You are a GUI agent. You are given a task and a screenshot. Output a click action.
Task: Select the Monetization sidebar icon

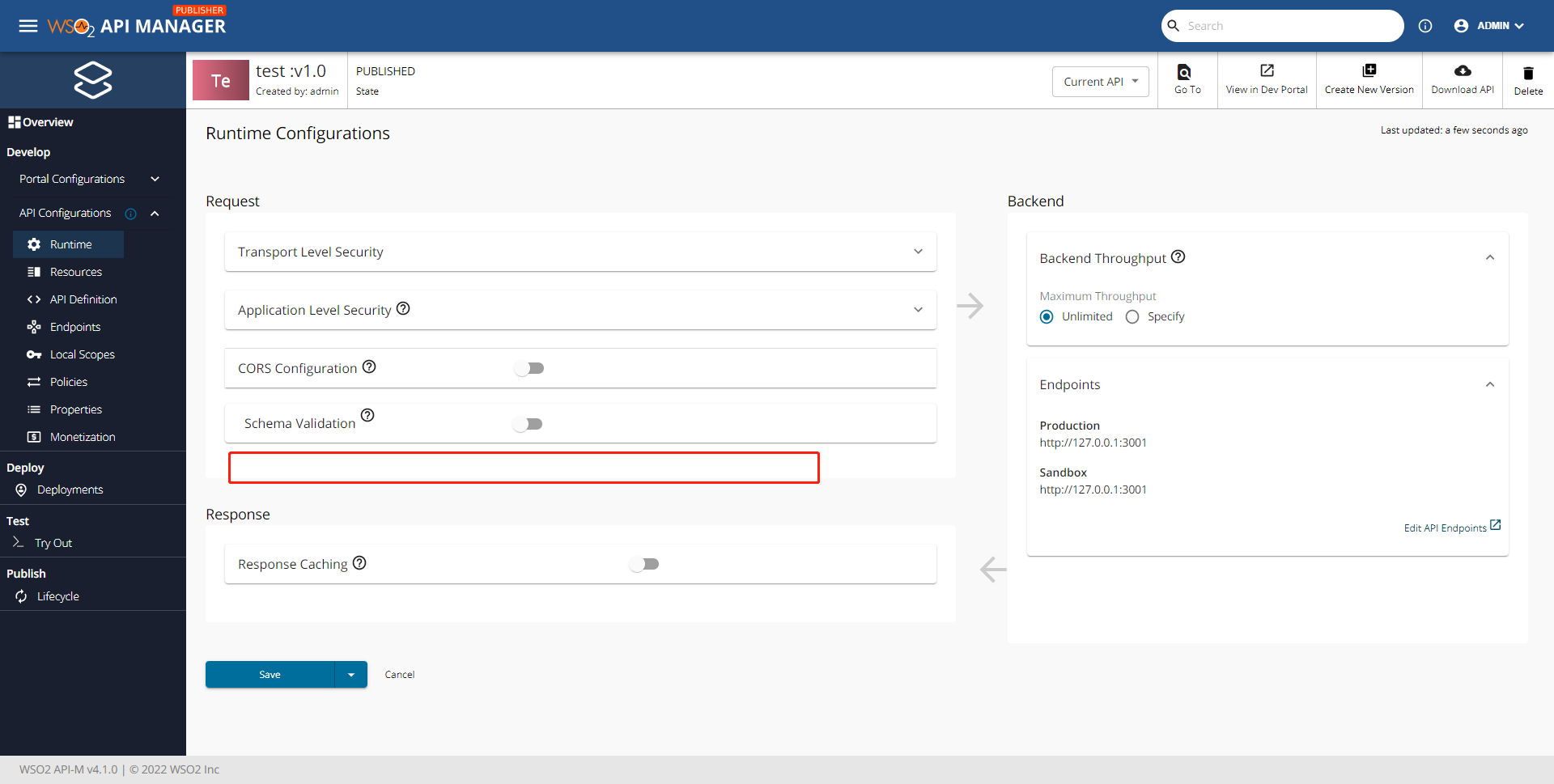[33, 437]
